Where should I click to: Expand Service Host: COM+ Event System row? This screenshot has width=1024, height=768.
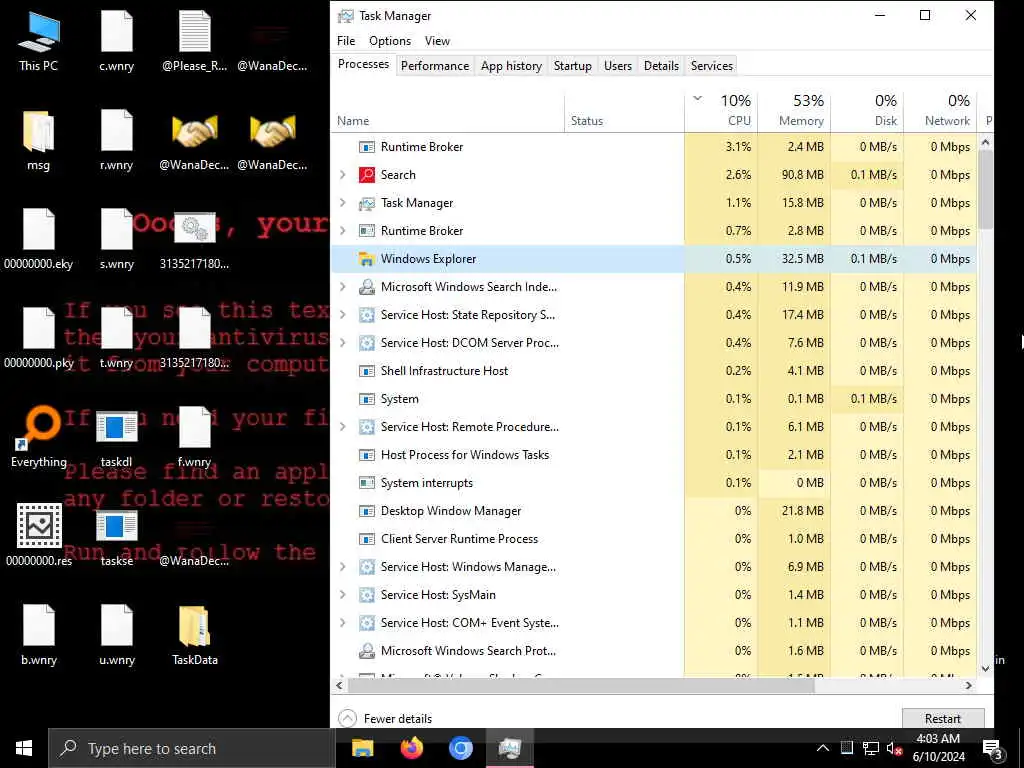343,623
